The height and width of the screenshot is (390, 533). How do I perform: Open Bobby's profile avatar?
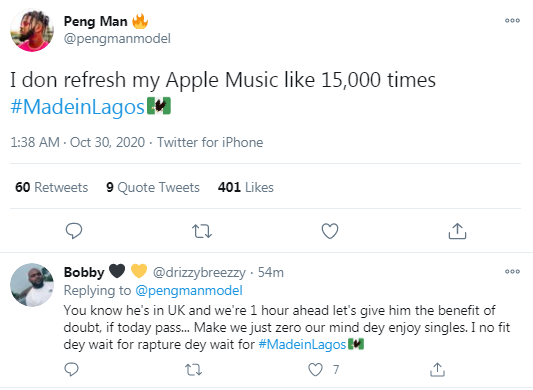32,285
